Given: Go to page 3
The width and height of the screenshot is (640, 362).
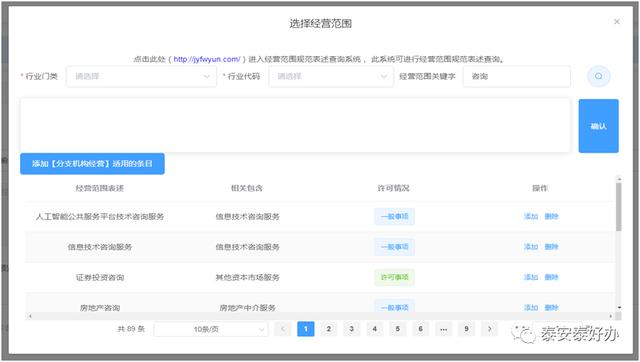Looking at the screenshot, I should pos(351,329).
